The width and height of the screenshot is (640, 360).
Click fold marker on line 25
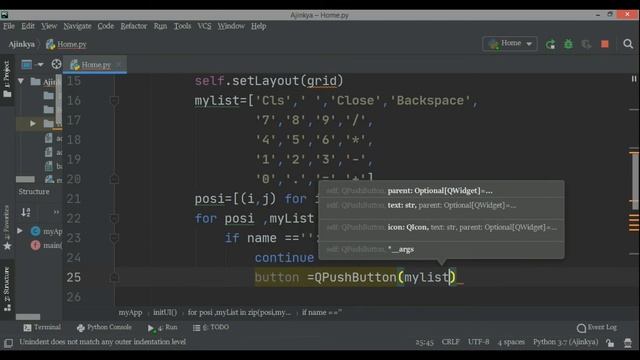(114, 277)
